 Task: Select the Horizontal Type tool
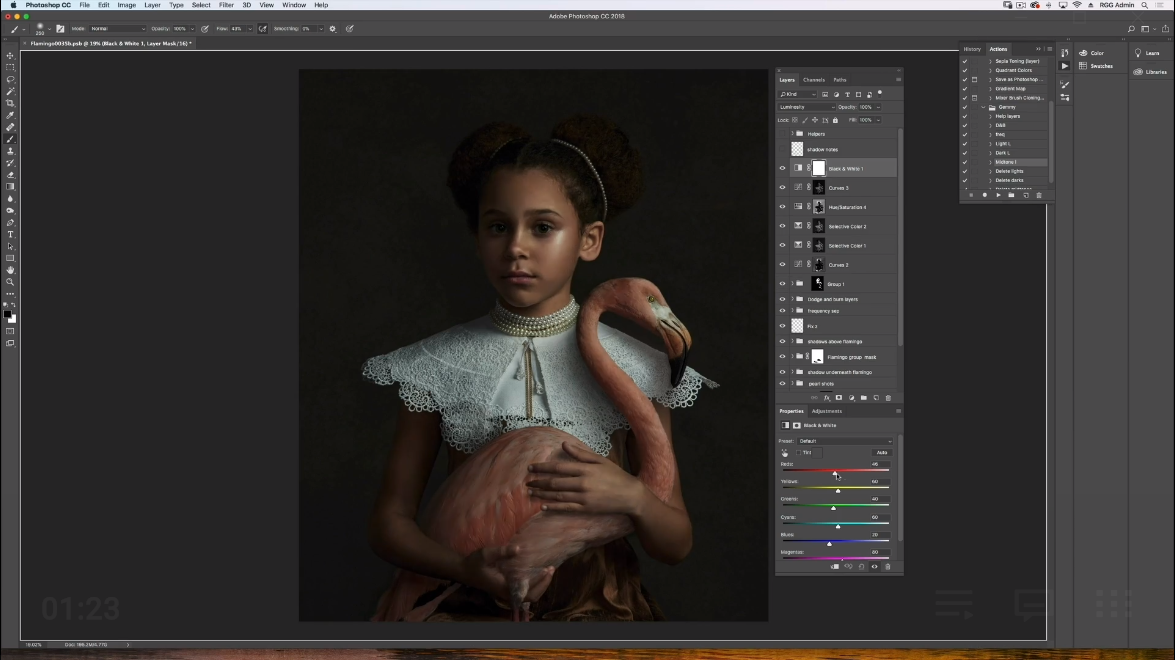pos(11,234)
